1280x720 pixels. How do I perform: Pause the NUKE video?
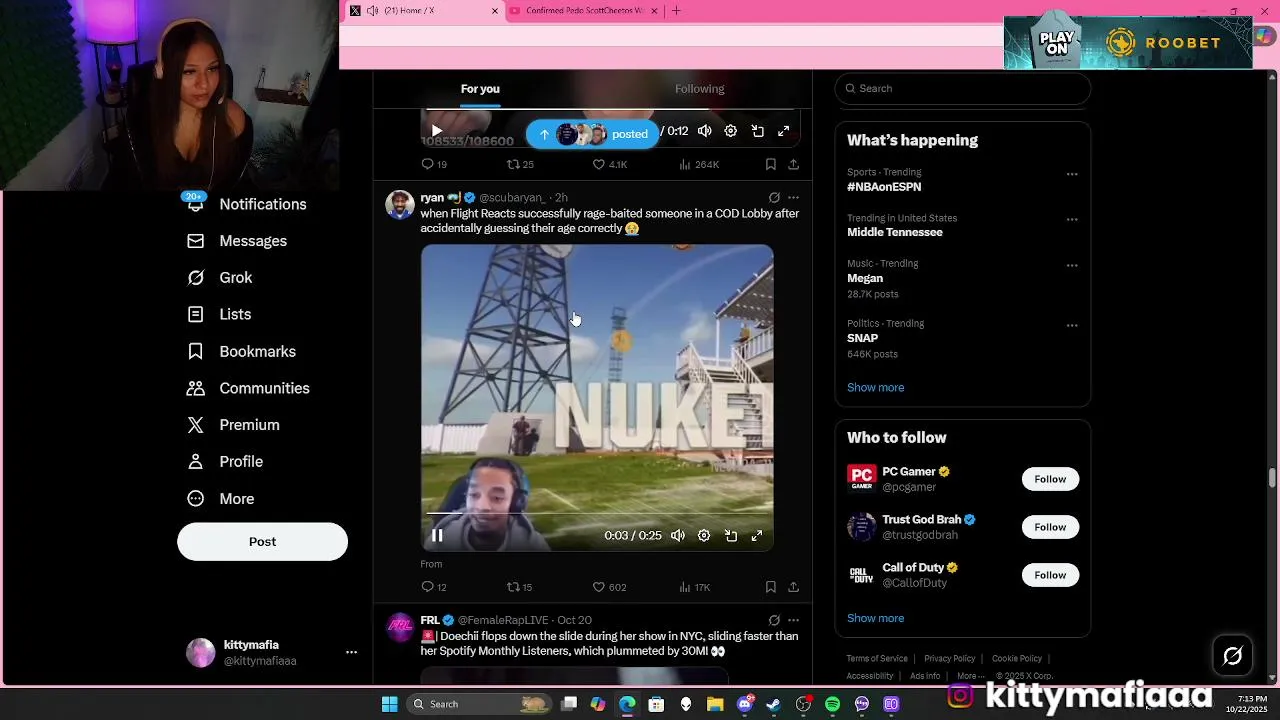437,536
